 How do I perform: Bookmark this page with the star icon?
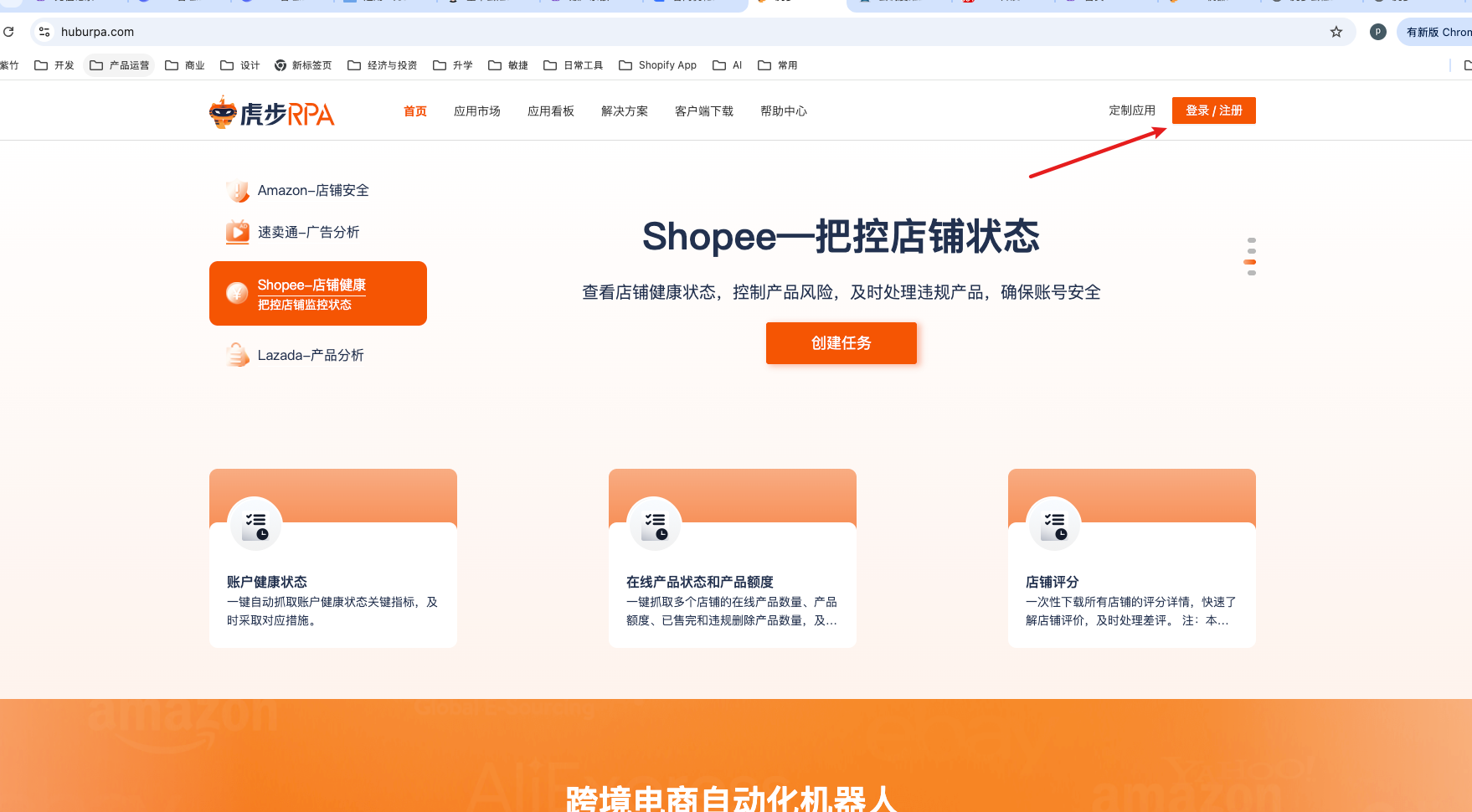[x=1336, y=32]
